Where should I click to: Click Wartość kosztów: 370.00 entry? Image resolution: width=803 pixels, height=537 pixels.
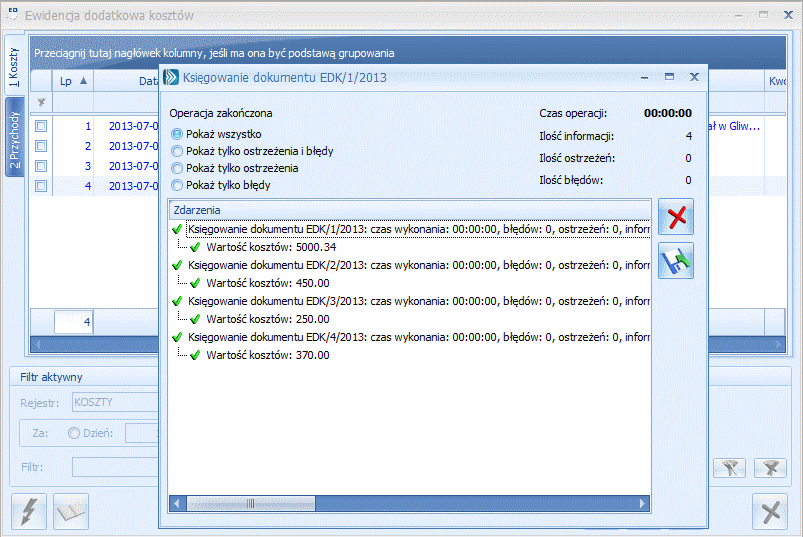click(x=268, y=355)
